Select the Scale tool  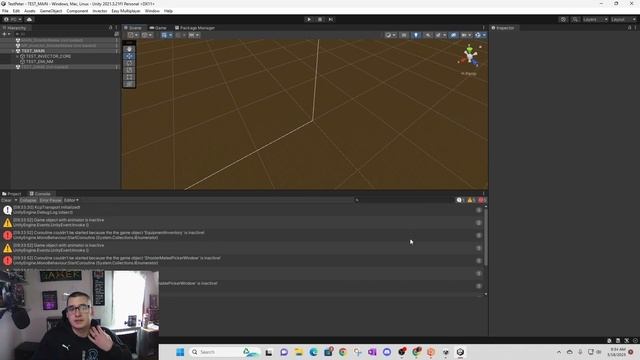129,70
